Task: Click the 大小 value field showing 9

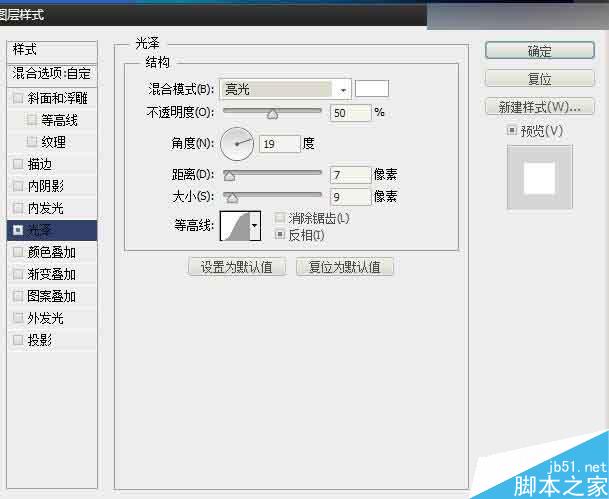Action: [x=350, y=197]
